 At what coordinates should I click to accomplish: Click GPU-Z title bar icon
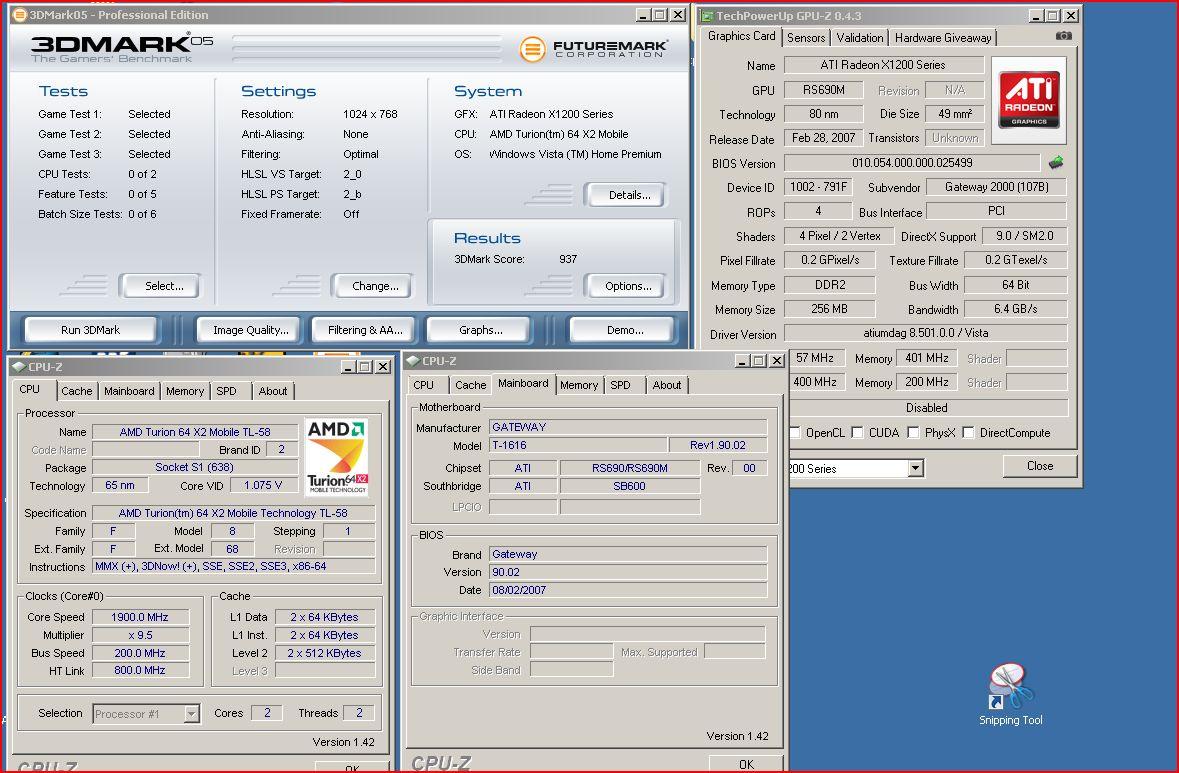[x=707, y=16]
